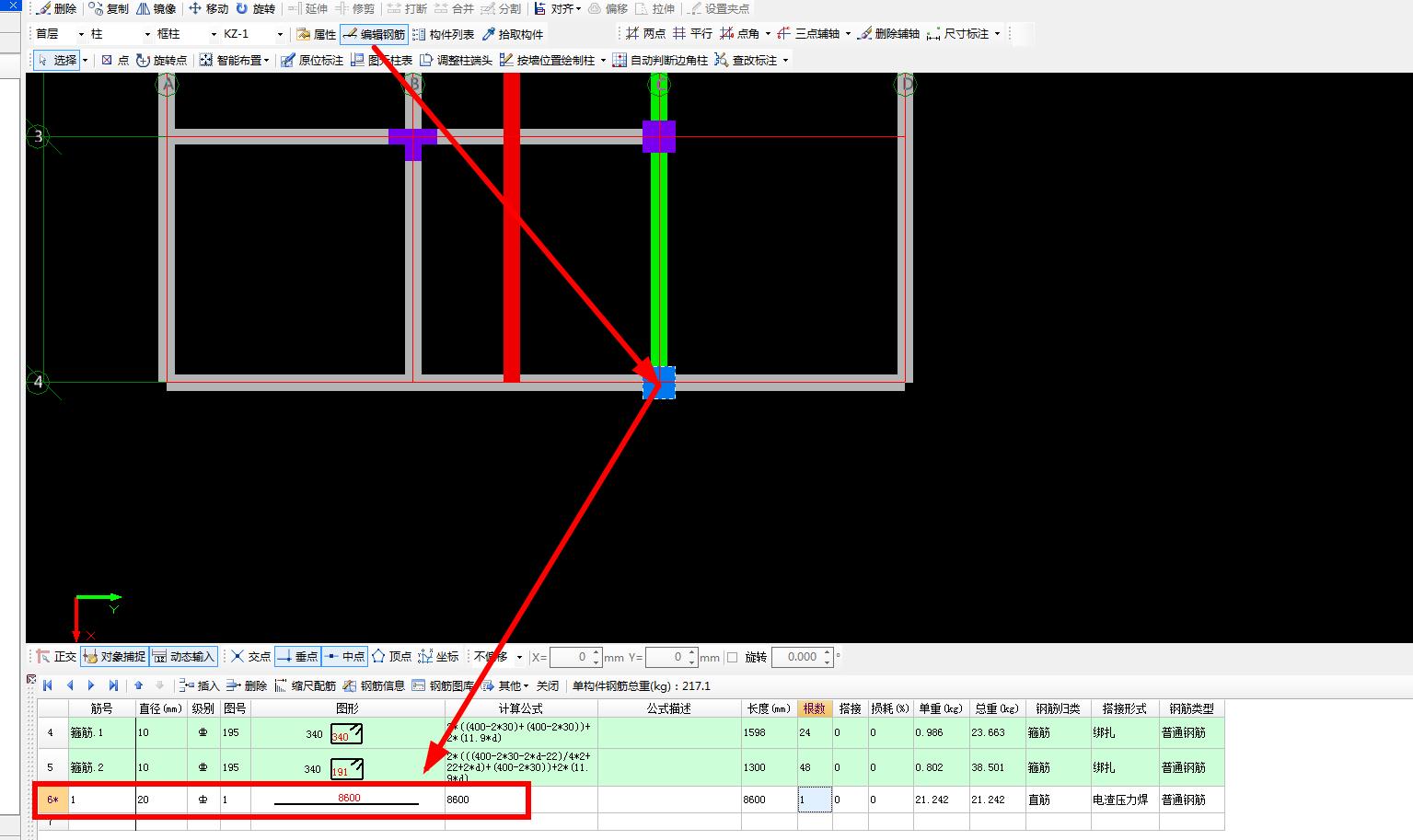Toggle 对象捕捉 object snap
This screenshot has height=840, width=1413.
(x=115, y=656)
